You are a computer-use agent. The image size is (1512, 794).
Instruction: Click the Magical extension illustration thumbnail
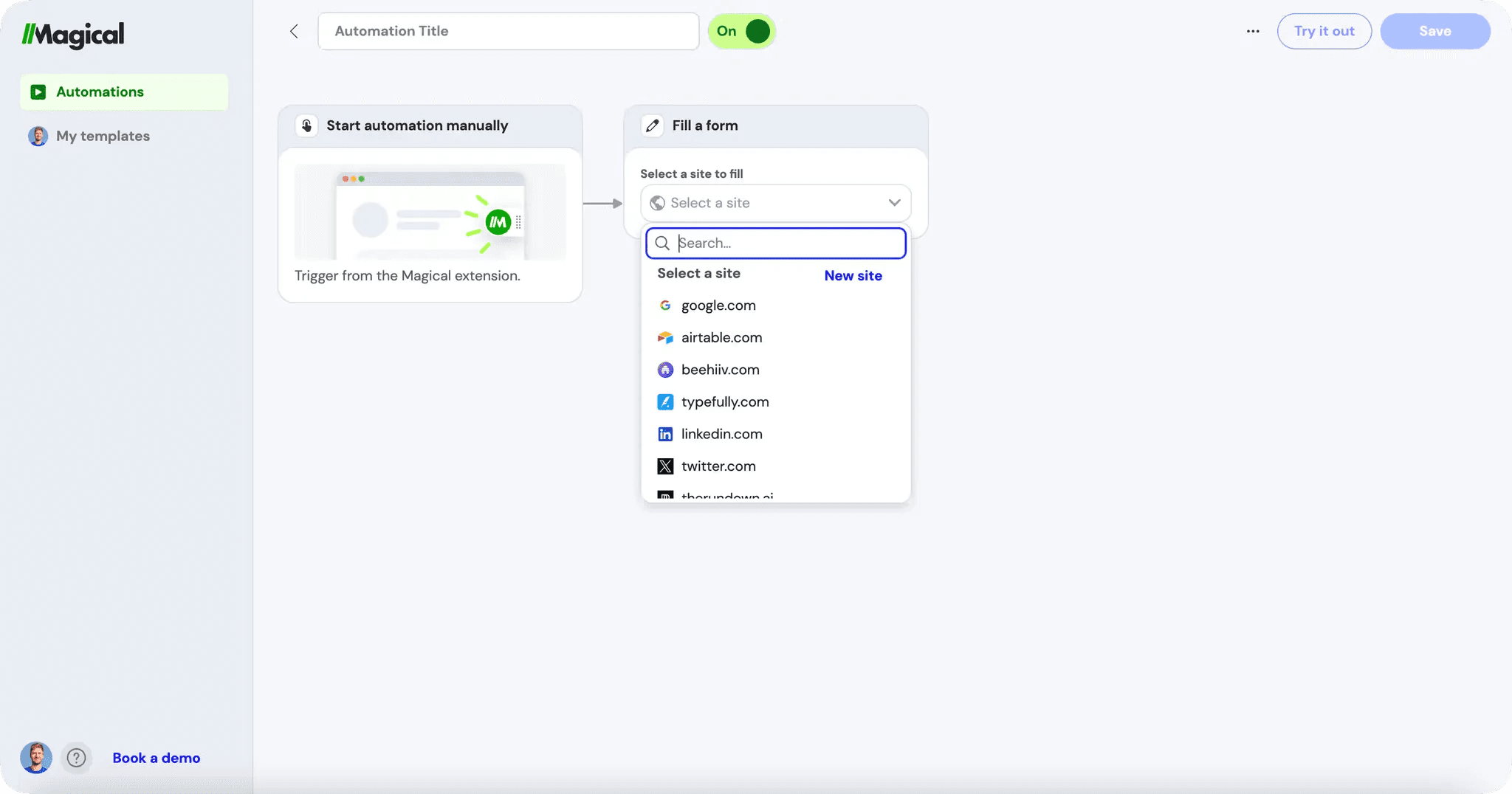(430, 212)
